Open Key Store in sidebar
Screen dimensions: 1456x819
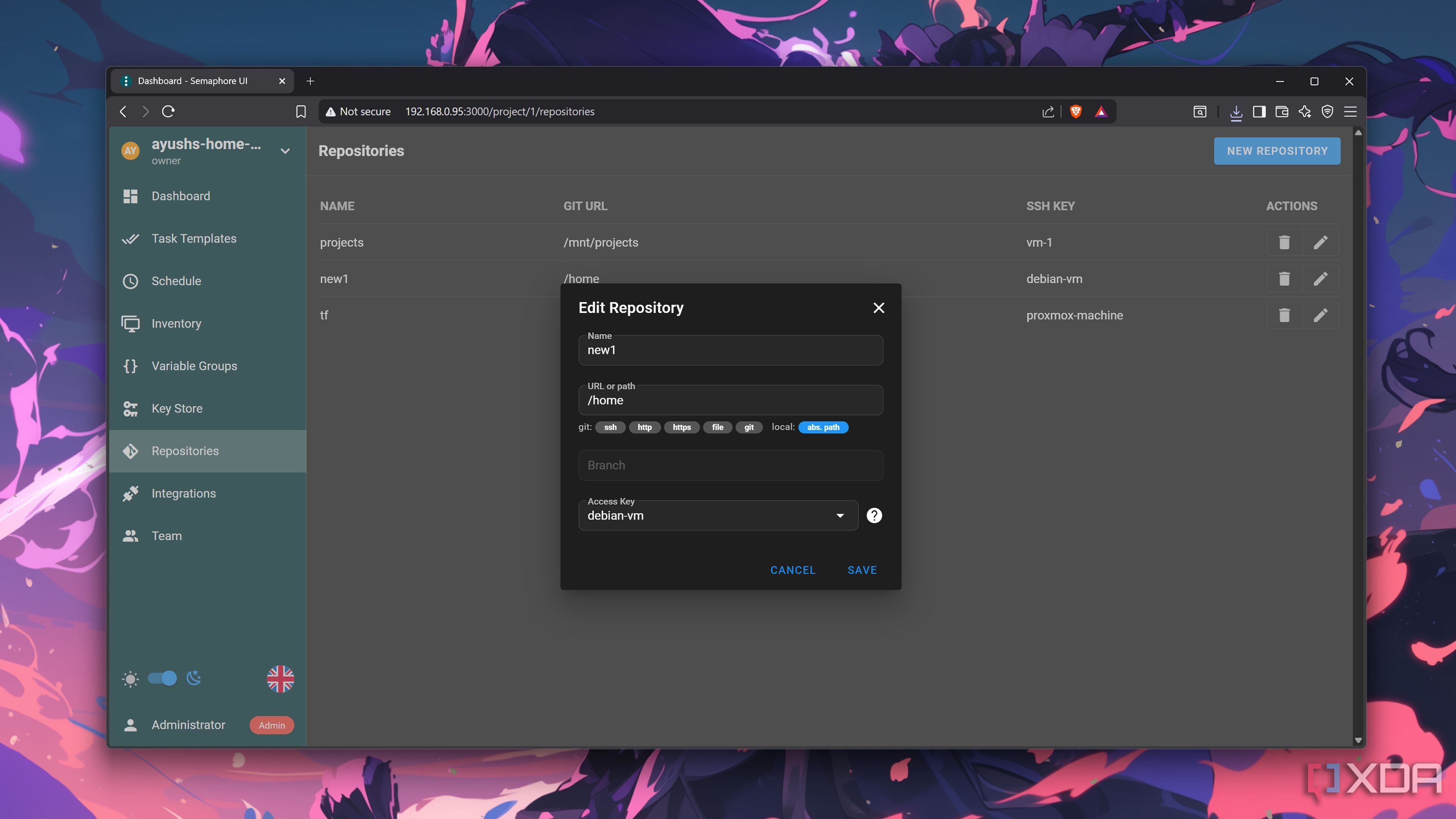pyautogui.click(x=208, y=408)
